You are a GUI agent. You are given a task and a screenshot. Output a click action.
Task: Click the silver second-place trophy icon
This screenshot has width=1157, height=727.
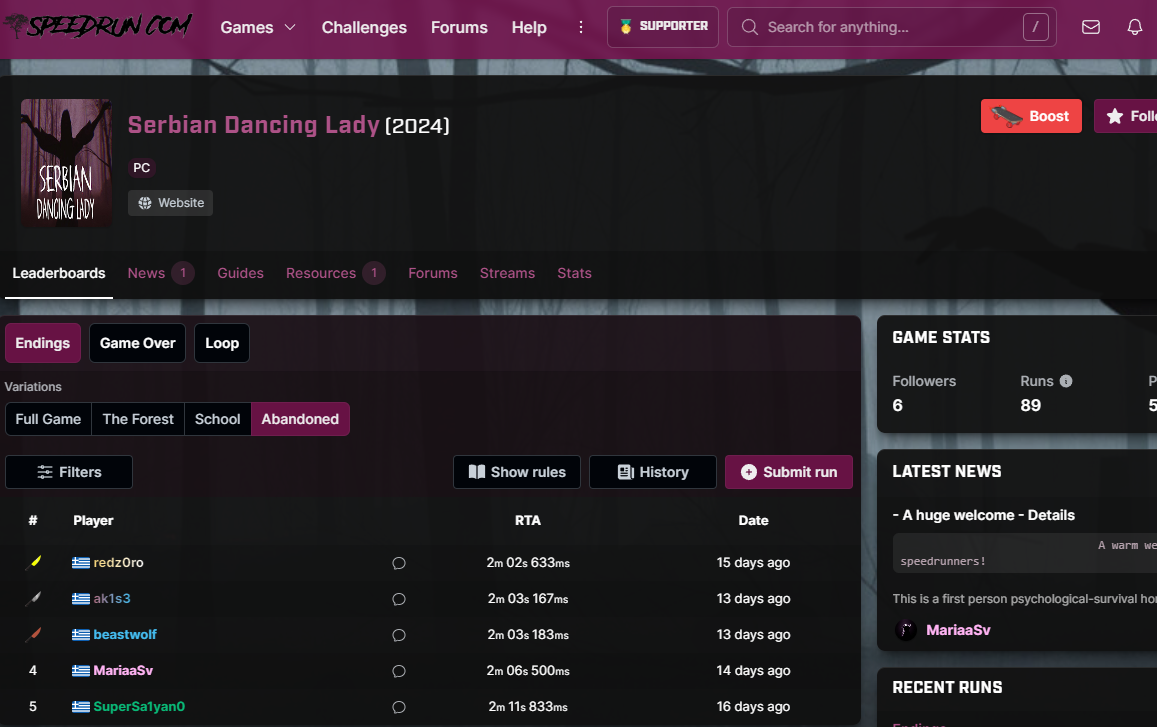point(33,599)
